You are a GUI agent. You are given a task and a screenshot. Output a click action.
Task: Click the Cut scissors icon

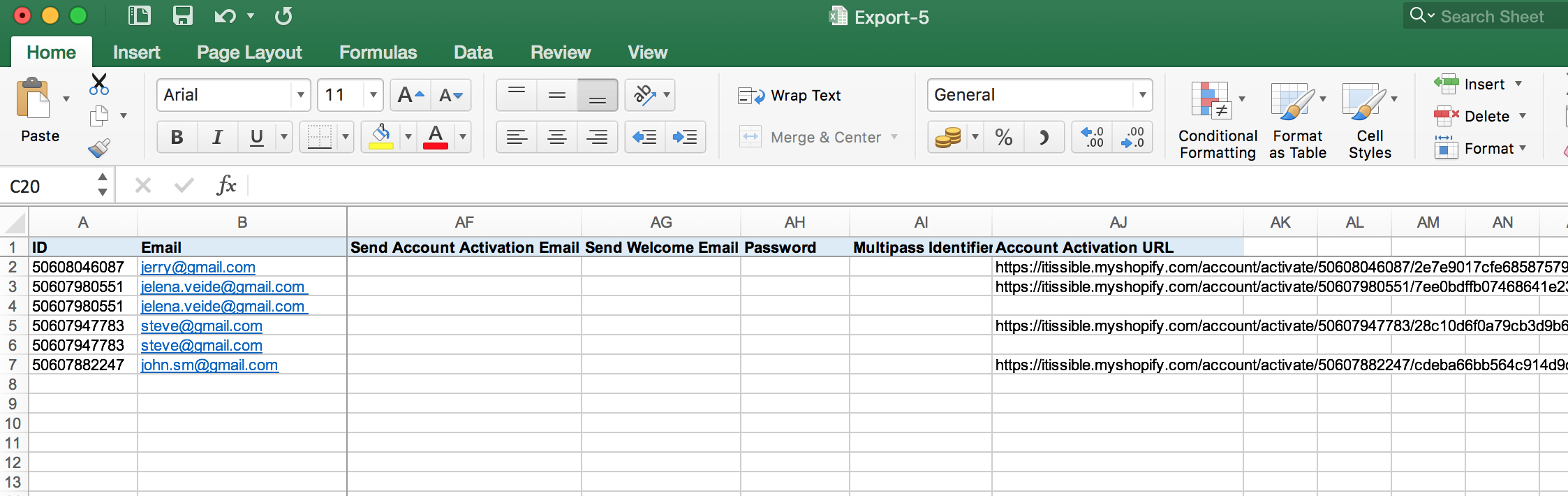coord(99,85)
